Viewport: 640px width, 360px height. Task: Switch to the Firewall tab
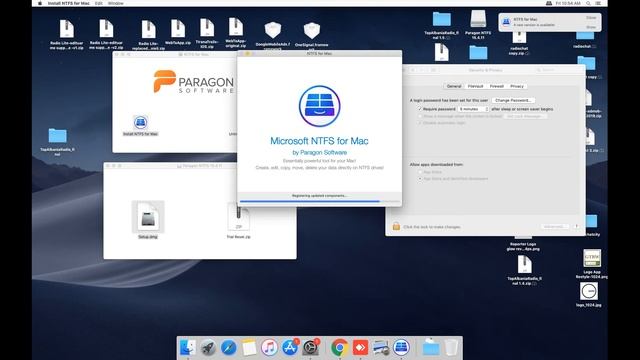(496, 86)
